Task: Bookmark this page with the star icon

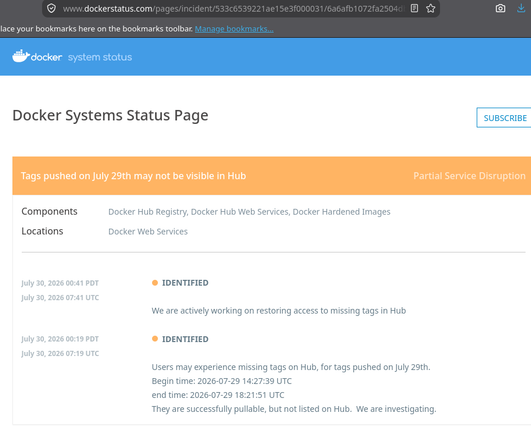Action: click(x=430, y=8)
